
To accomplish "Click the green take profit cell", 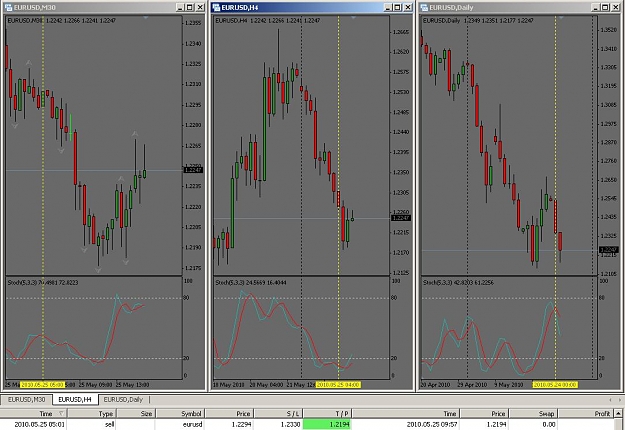I will pos(327,424).
